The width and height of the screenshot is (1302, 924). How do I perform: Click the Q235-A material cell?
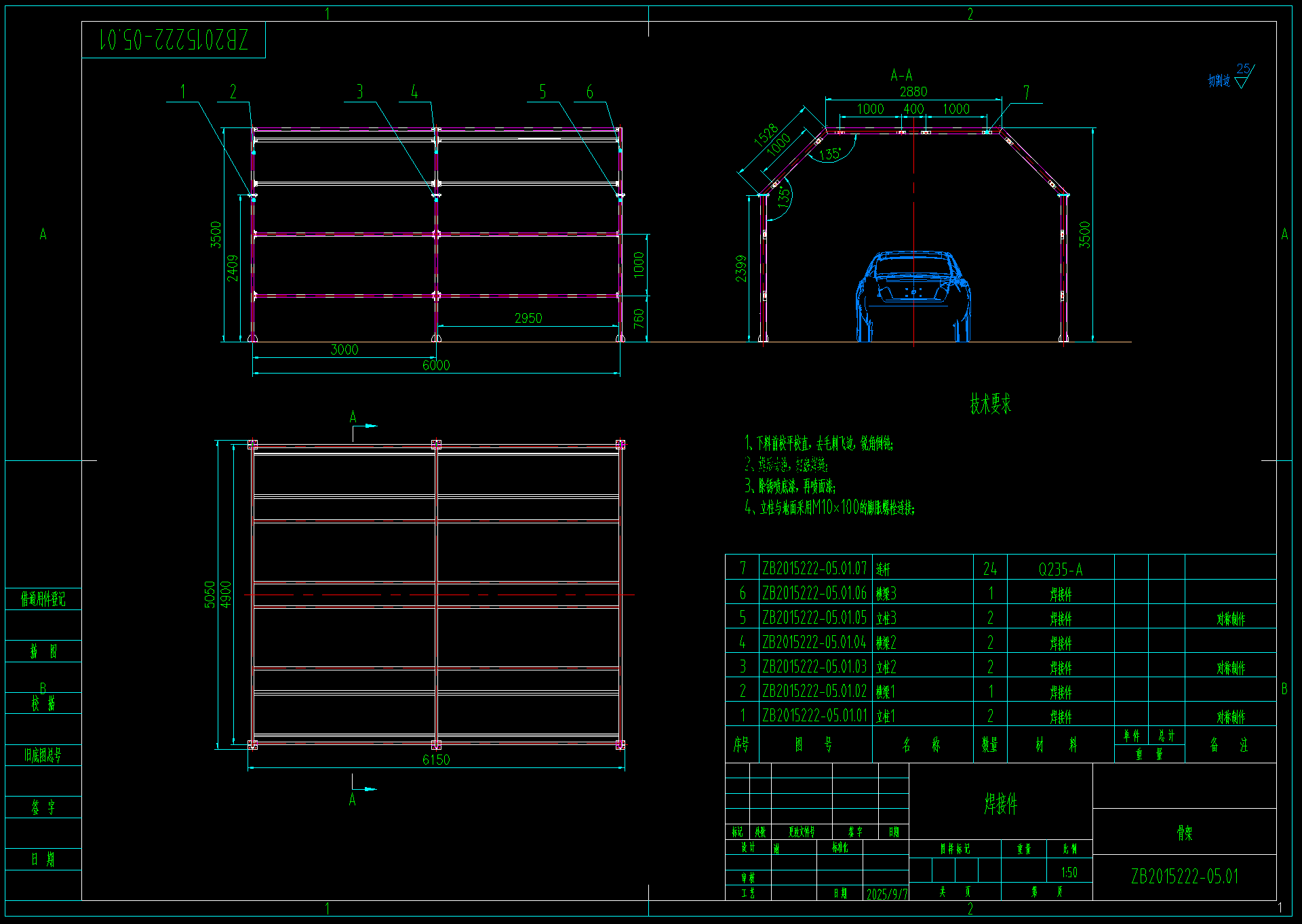click(x=1061, y=569)
